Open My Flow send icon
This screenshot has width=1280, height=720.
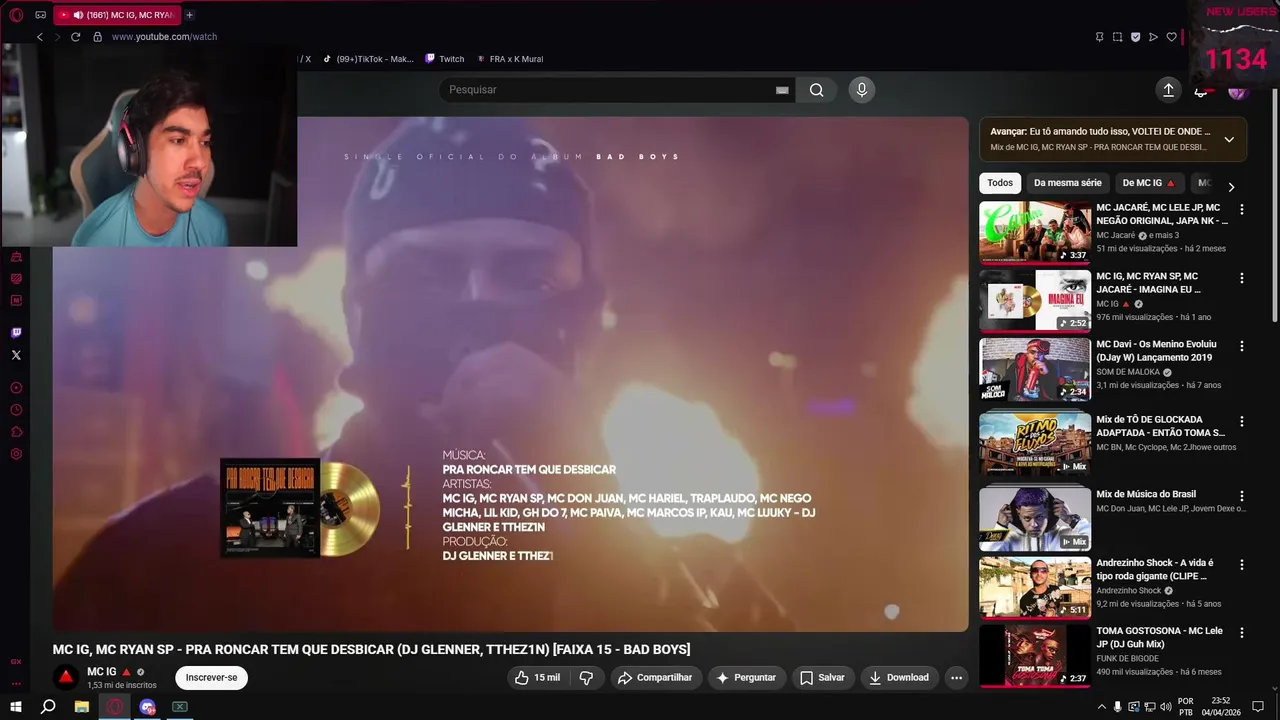click(x=1153, y=37)
